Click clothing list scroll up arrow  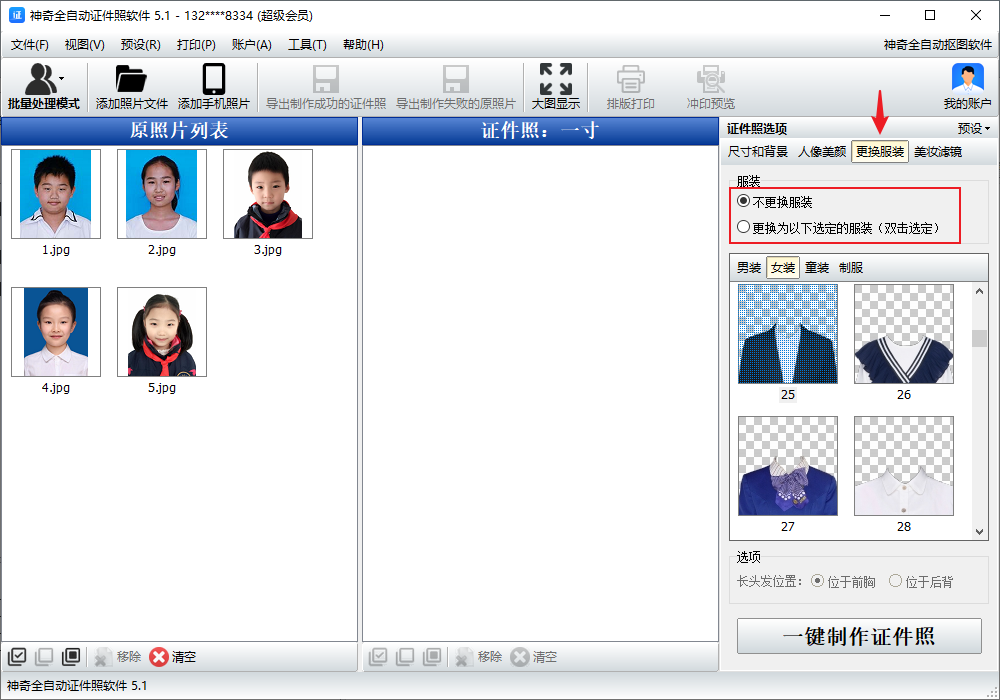coord(980,291)
